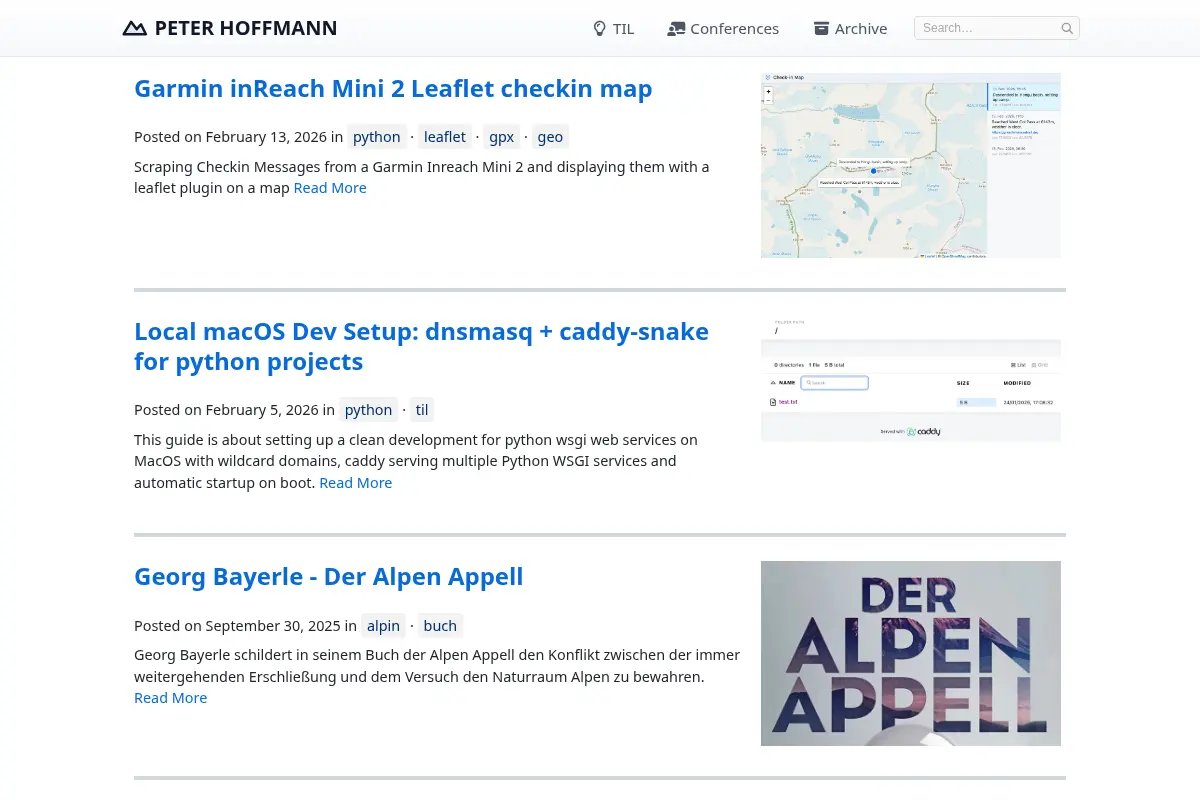Click Read More on Garmin inReach post
The width and height of the screenshot is (1200, 800).
coord(330,188)
